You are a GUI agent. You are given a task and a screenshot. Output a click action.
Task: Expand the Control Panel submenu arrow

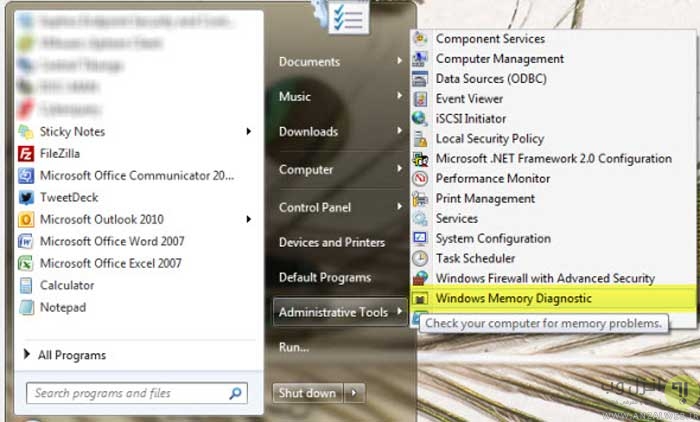(400, 207)
